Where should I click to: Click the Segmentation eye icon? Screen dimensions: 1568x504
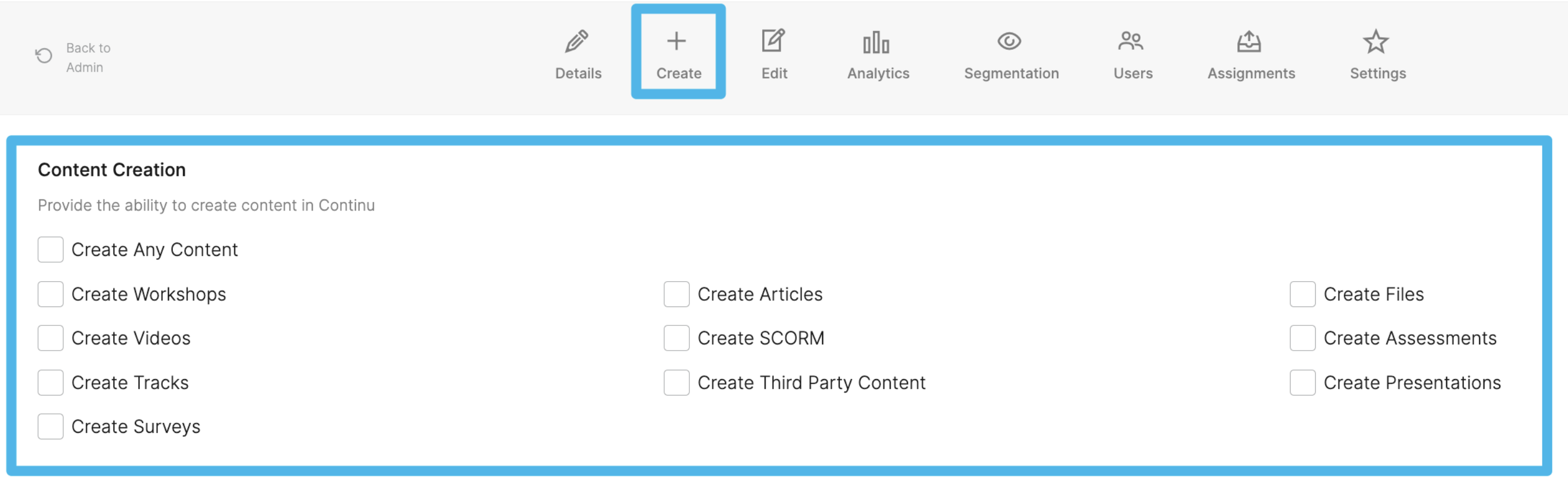click(1008, 41)
